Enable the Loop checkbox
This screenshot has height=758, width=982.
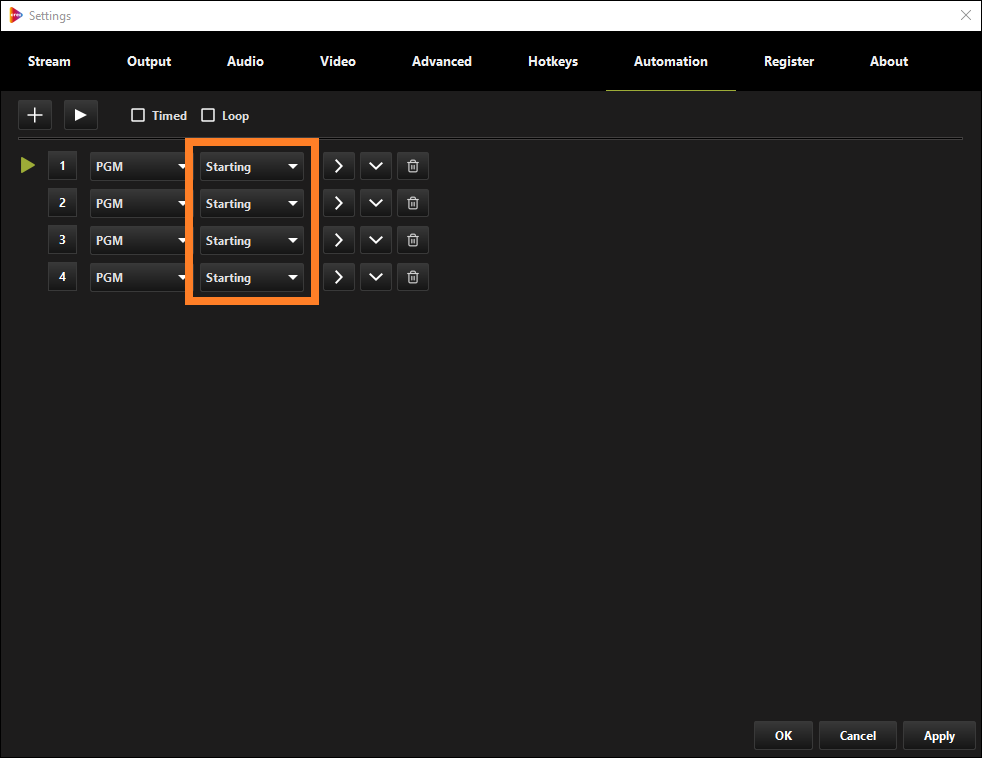207,115
